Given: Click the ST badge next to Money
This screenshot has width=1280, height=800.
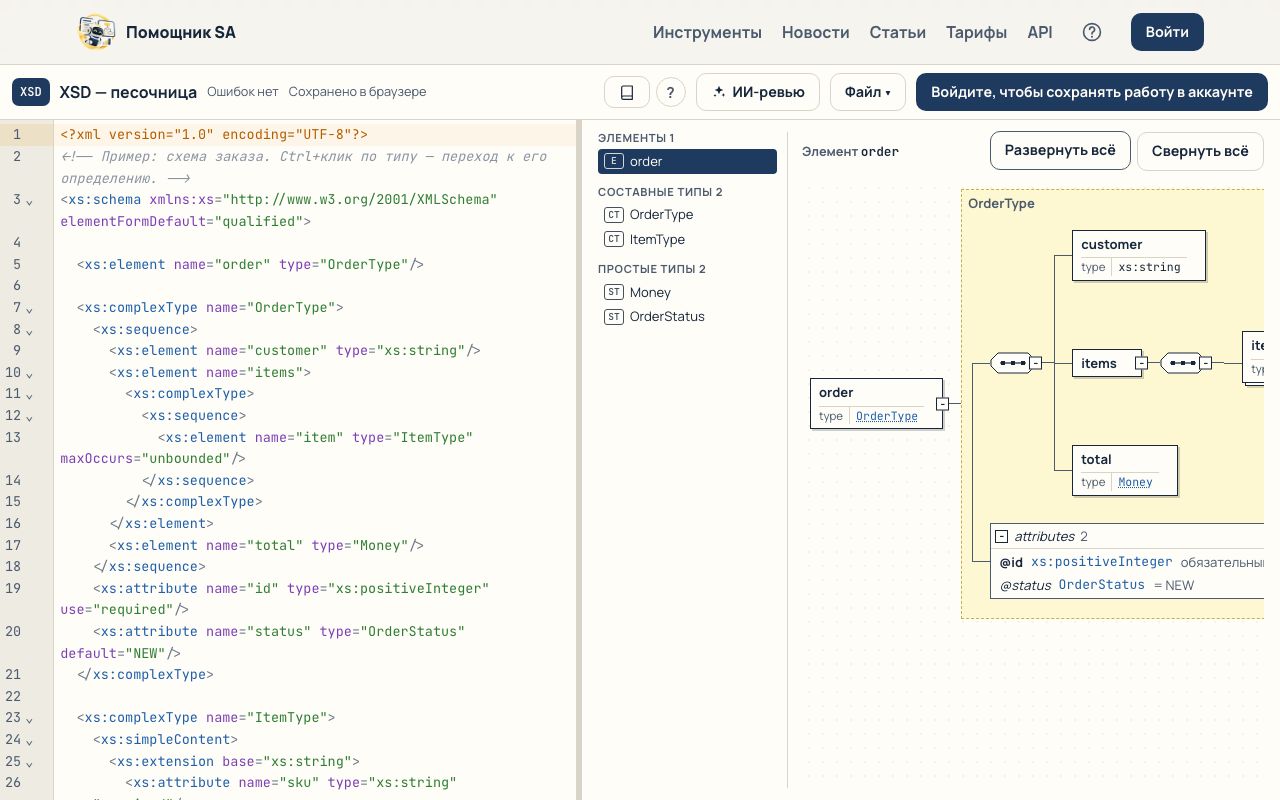Looking at the screenshot, I should point(614,292).
